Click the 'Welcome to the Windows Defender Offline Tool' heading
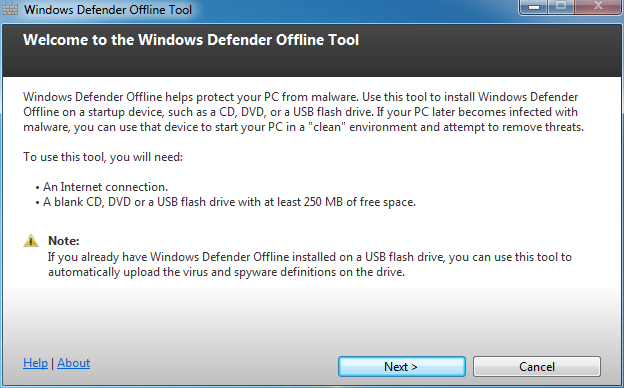Screen dimensions: 624x388 (x=191, y=40)
